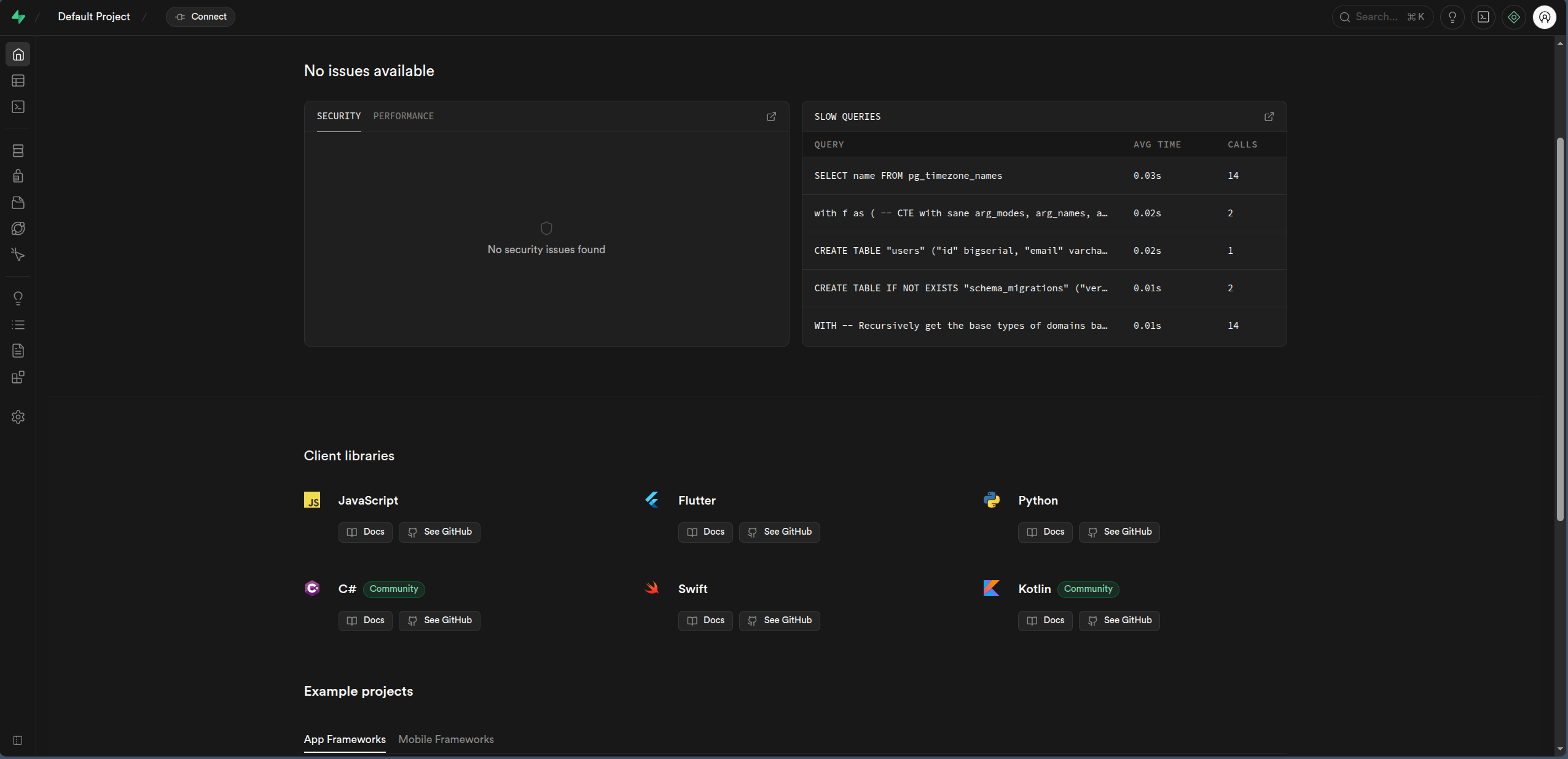Open the Edge Functions sidebar icon
Image resolution: width=1568 pixels, height=759 pixels.
click(x=18, y=229)
